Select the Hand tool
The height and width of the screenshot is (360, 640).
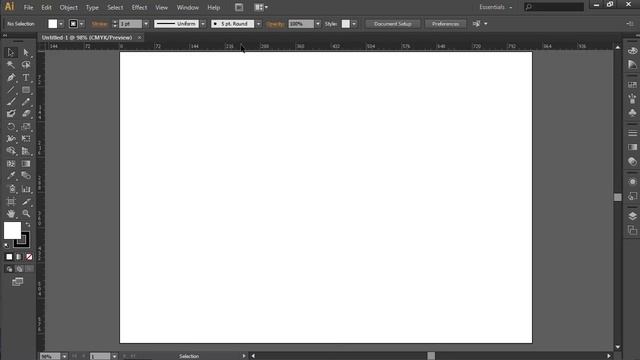(x=11, y=213)
